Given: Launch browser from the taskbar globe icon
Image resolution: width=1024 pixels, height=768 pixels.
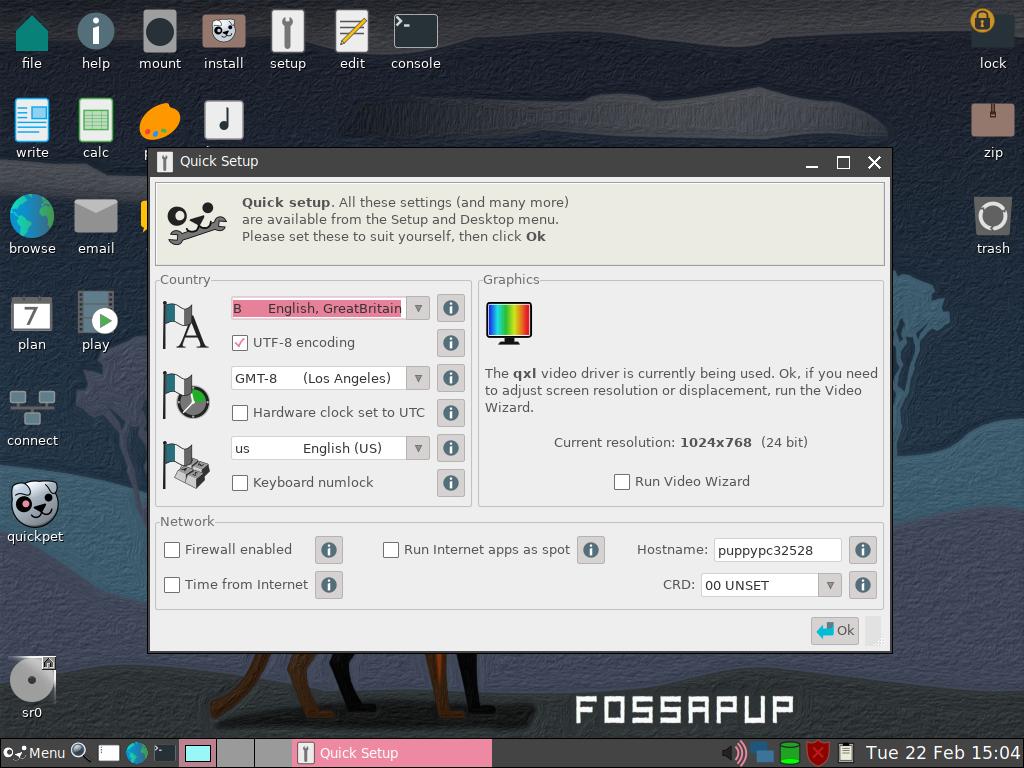Looking at the screenshot, I should [136, 753].
